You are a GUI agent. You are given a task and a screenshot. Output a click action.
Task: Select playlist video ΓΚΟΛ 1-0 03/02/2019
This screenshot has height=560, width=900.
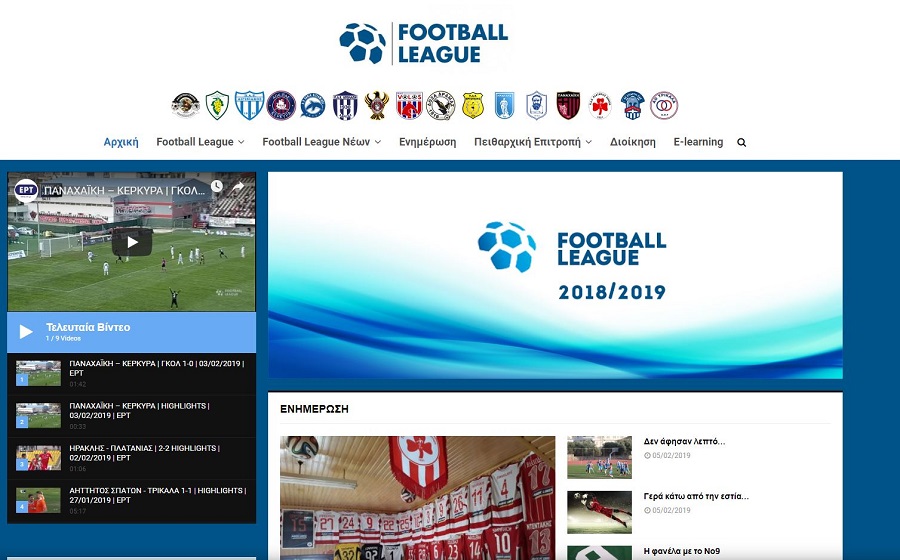coord(131,374)
